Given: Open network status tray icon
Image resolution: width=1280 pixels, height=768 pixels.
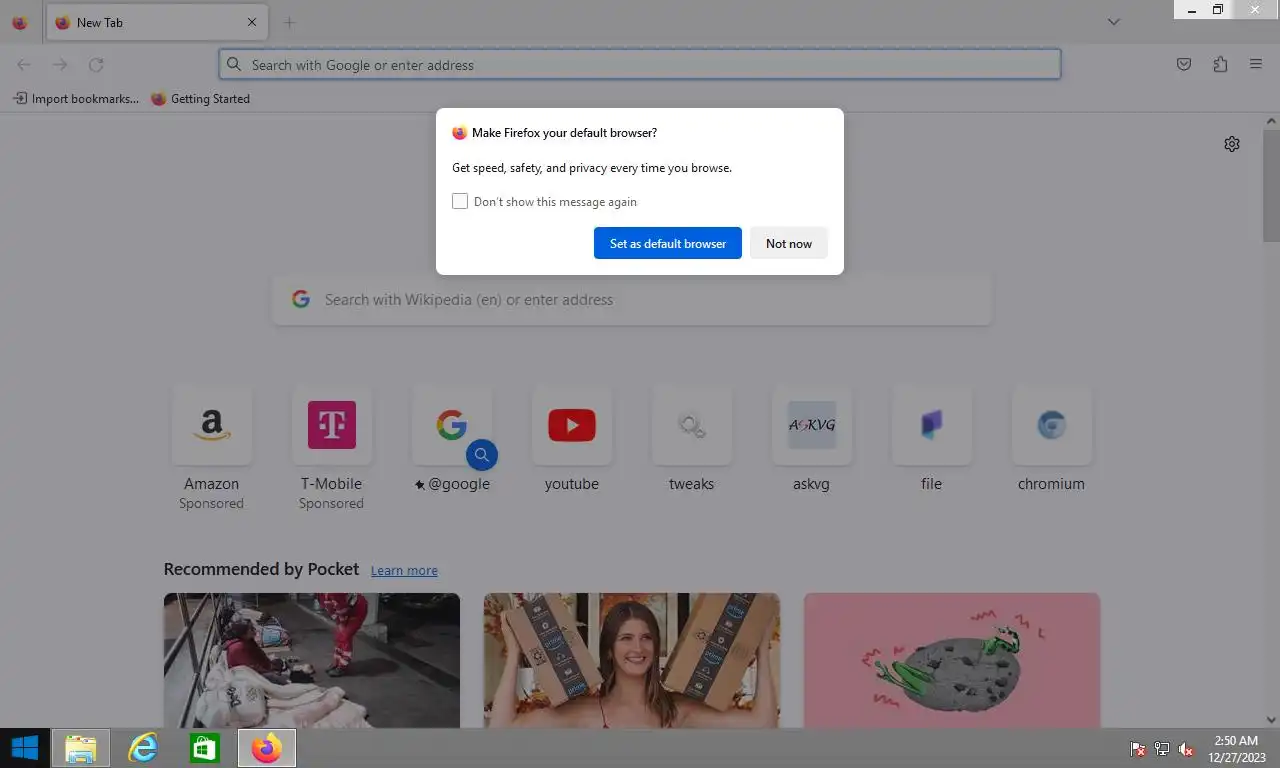Looking at the screenshot, I should coord(1162,749).
